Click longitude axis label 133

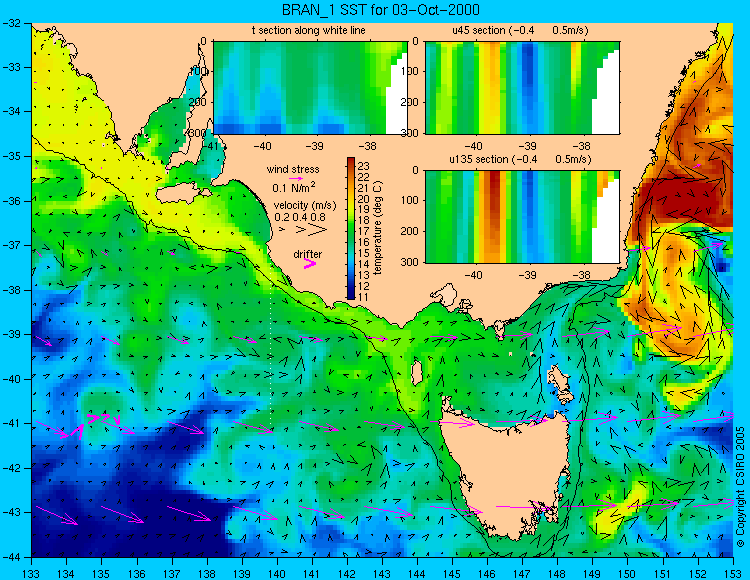pos(31,574)
